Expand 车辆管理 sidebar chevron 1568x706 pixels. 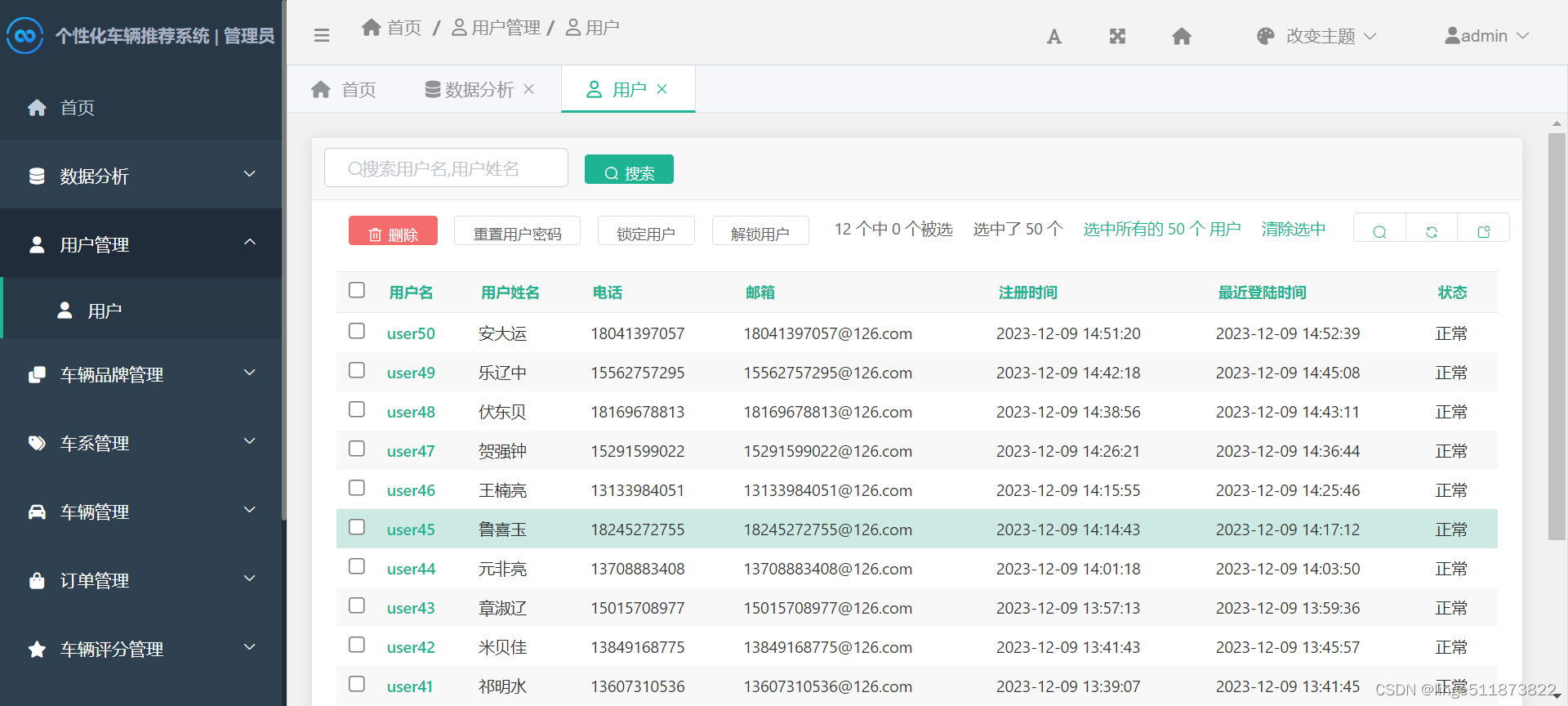(x=250, y=510)
